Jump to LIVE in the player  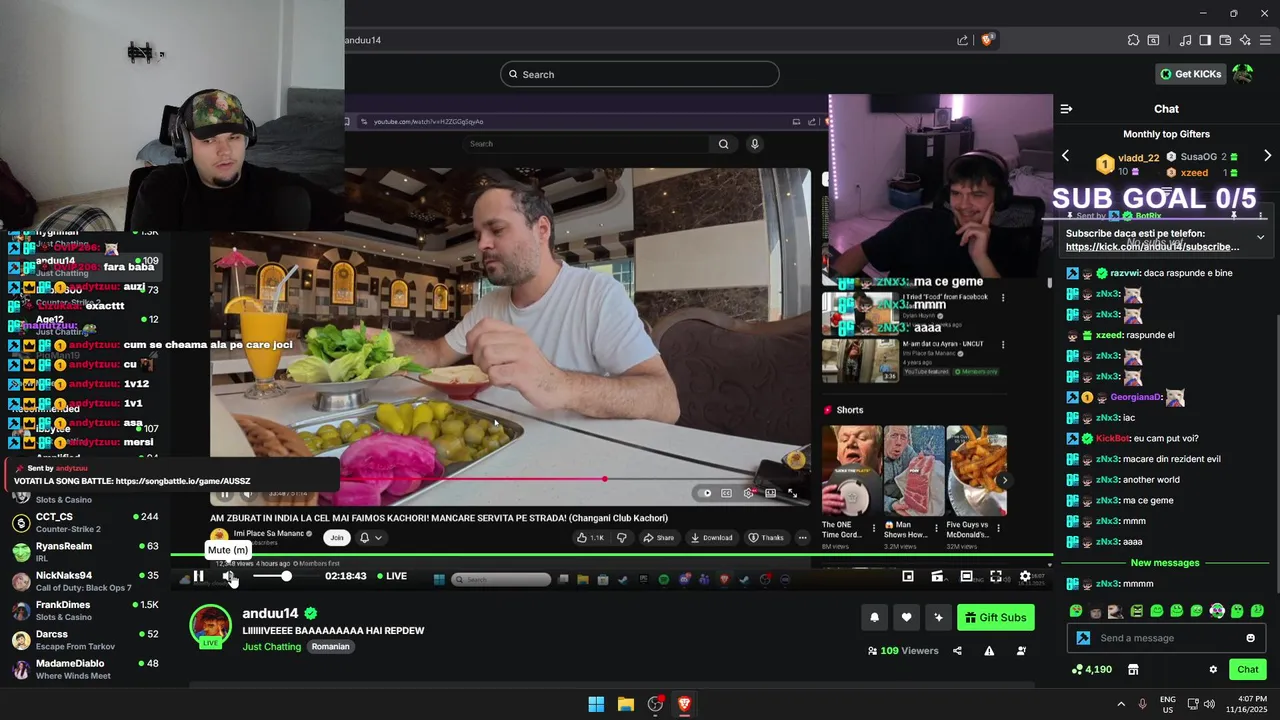point(392,576)
